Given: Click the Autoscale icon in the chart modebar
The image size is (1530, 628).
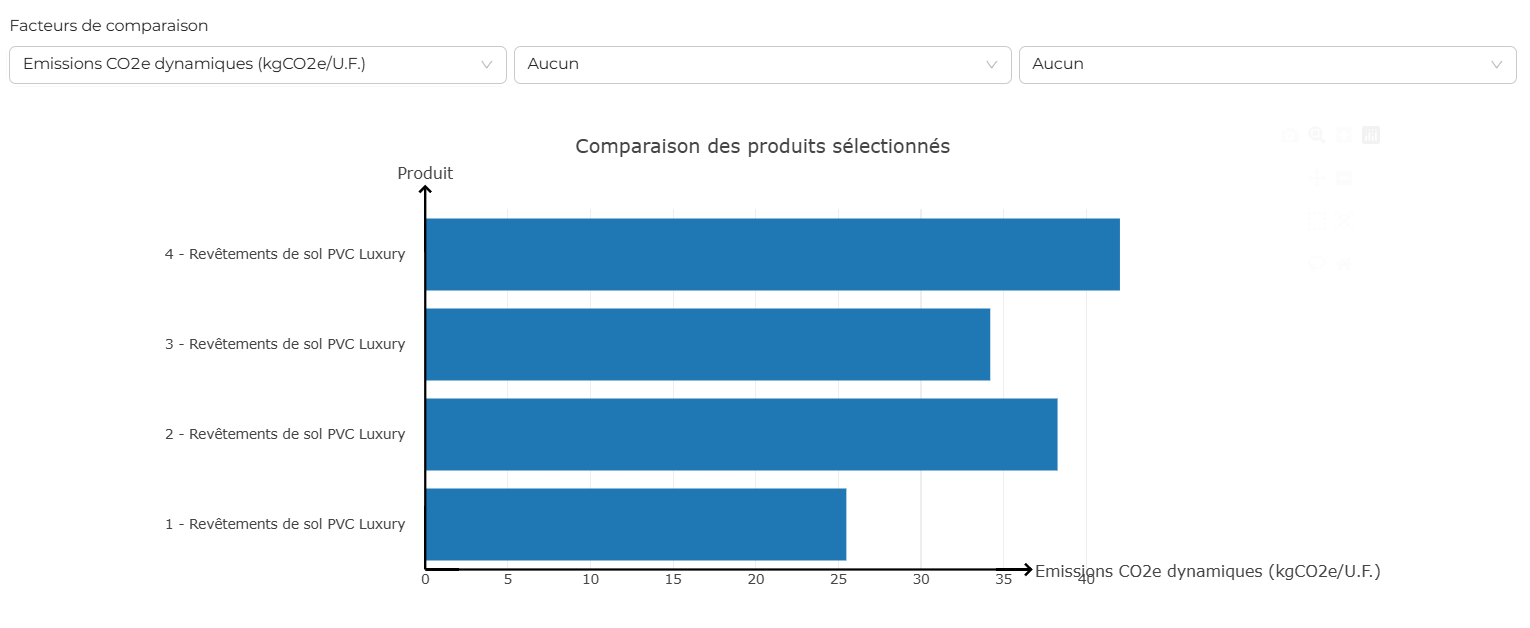Looking at the screenshot, I should (x=1344, y=221).
